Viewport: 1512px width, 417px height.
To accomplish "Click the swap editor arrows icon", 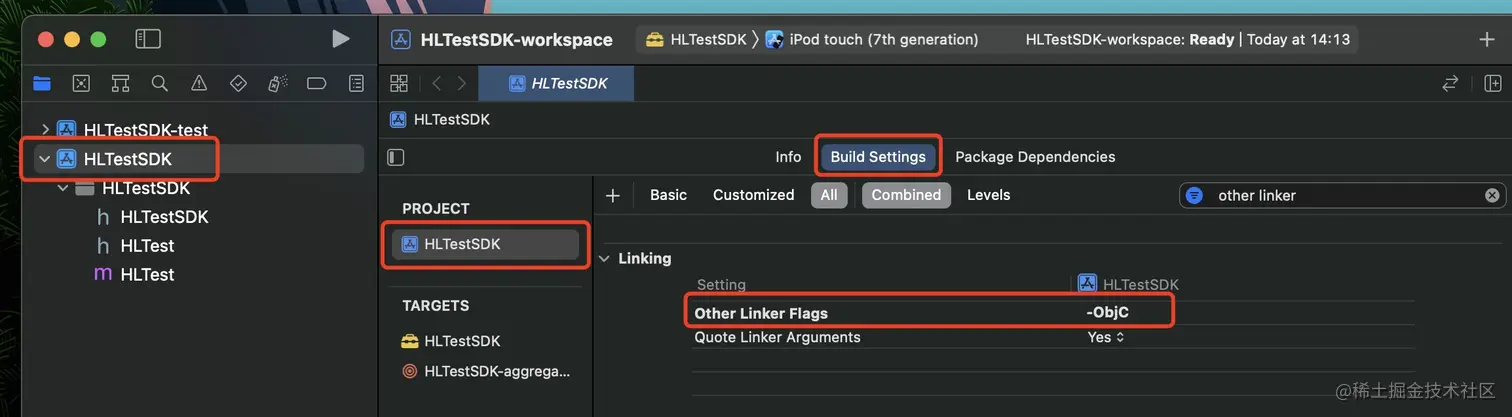I will pos(1450,83).
